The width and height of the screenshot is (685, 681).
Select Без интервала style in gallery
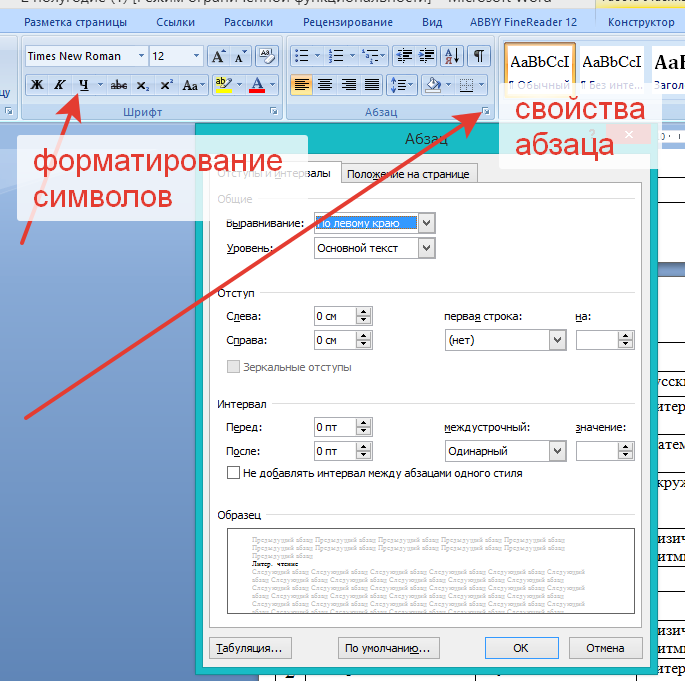click(x=612, y=70)
